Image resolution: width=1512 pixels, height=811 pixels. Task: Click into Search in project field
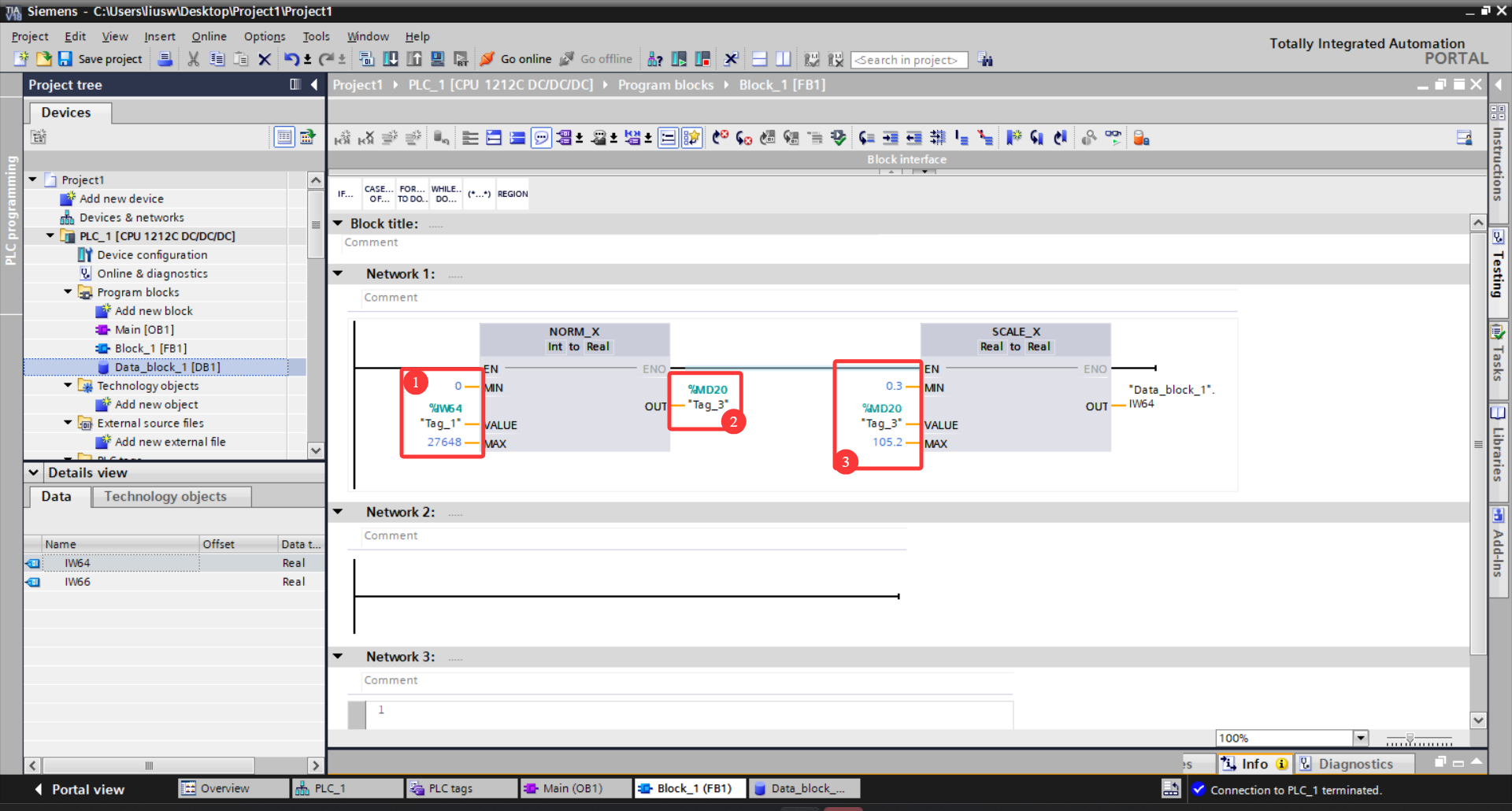(x=909, y=60)
